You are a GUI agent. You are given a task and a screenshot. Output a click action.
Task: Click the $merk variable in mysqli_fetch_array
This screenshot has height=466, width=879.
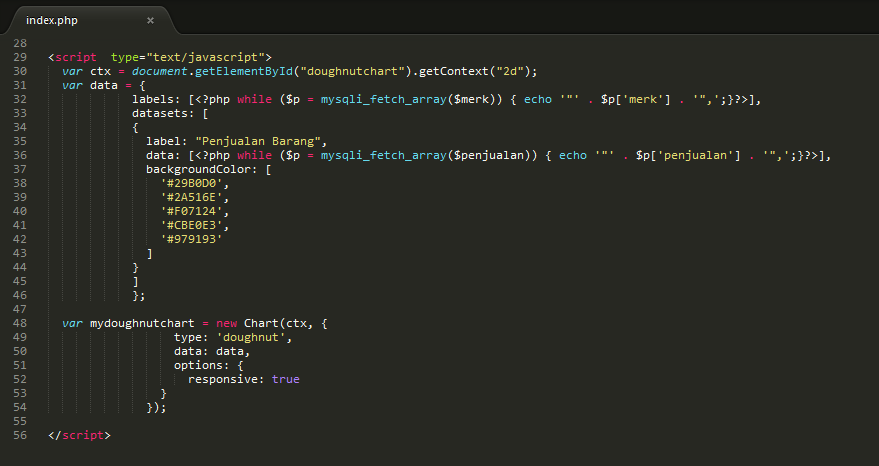[x=472, y=100]
